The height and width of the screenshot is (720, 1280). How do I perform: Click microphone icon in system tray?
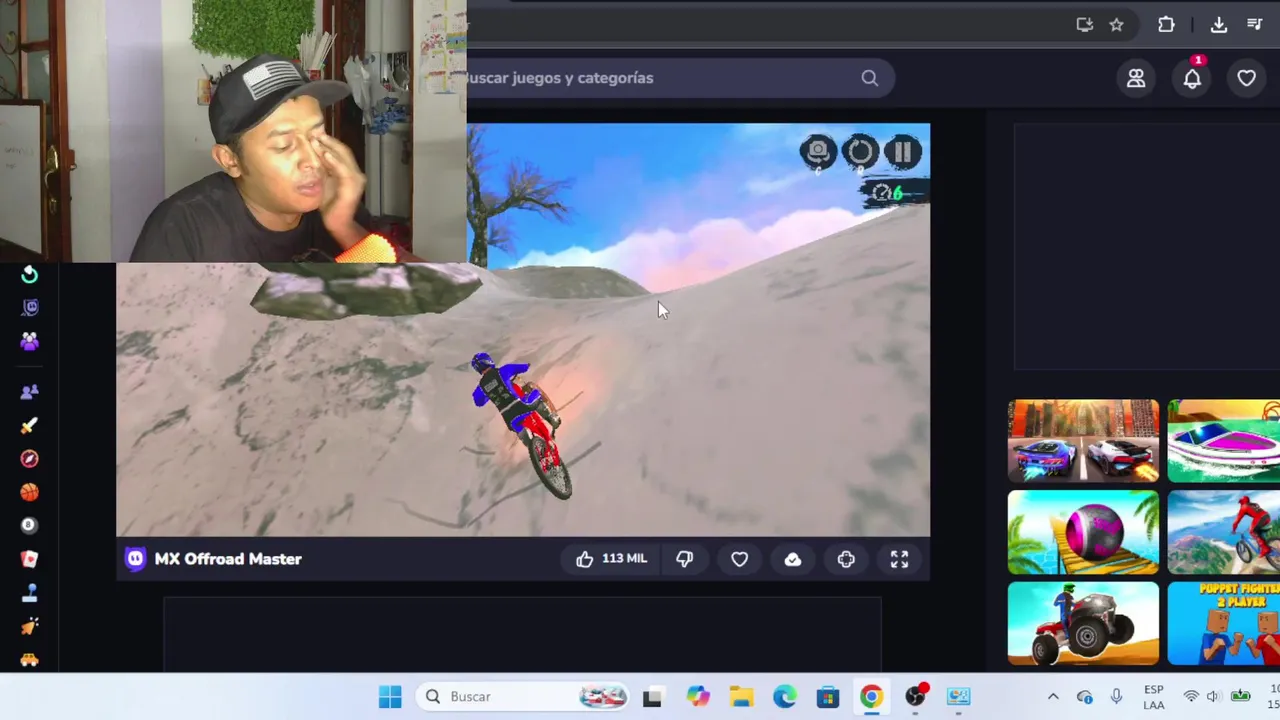coord(1116,697)
